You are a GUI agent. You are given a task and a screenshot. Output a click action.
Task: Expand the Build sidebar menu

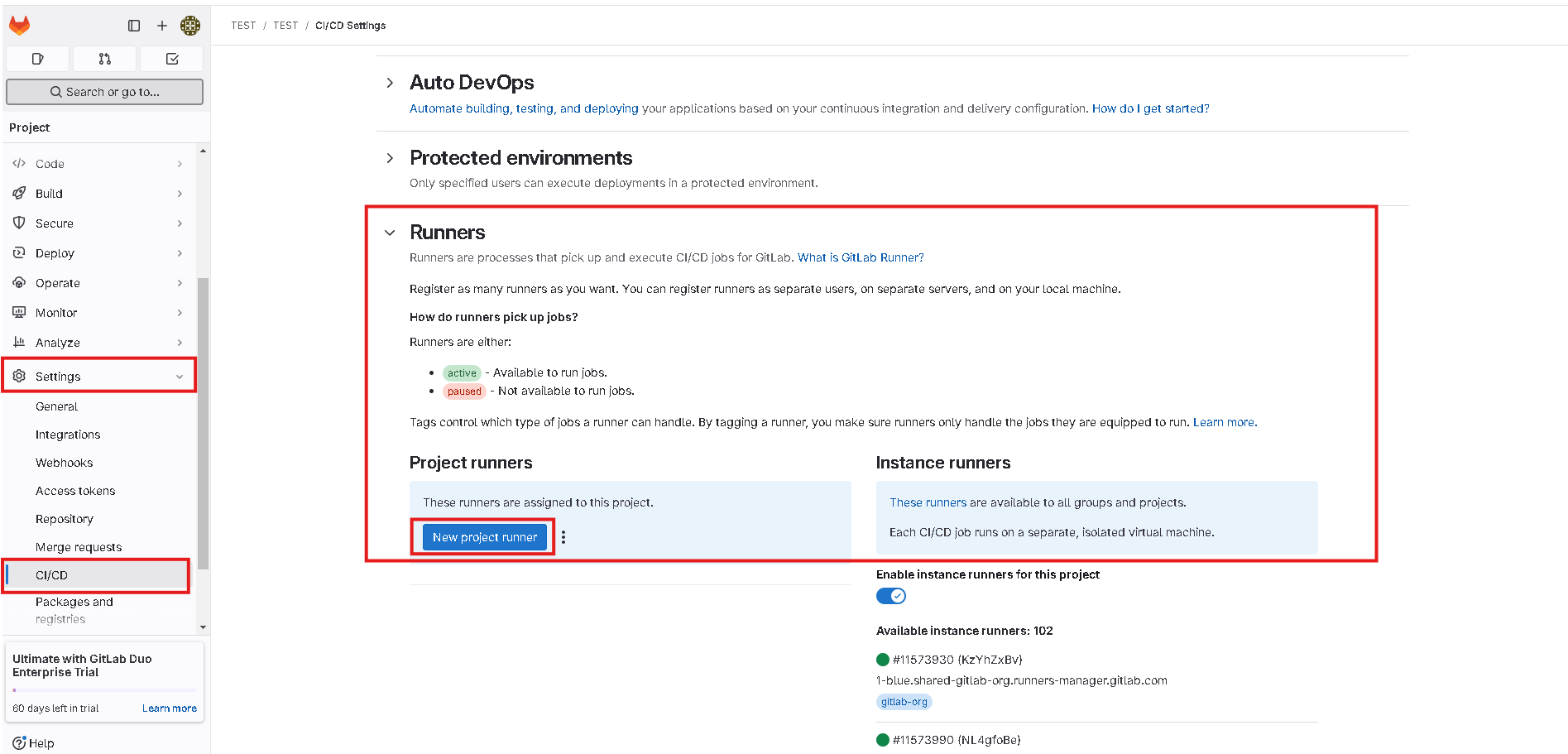point(98,194)
